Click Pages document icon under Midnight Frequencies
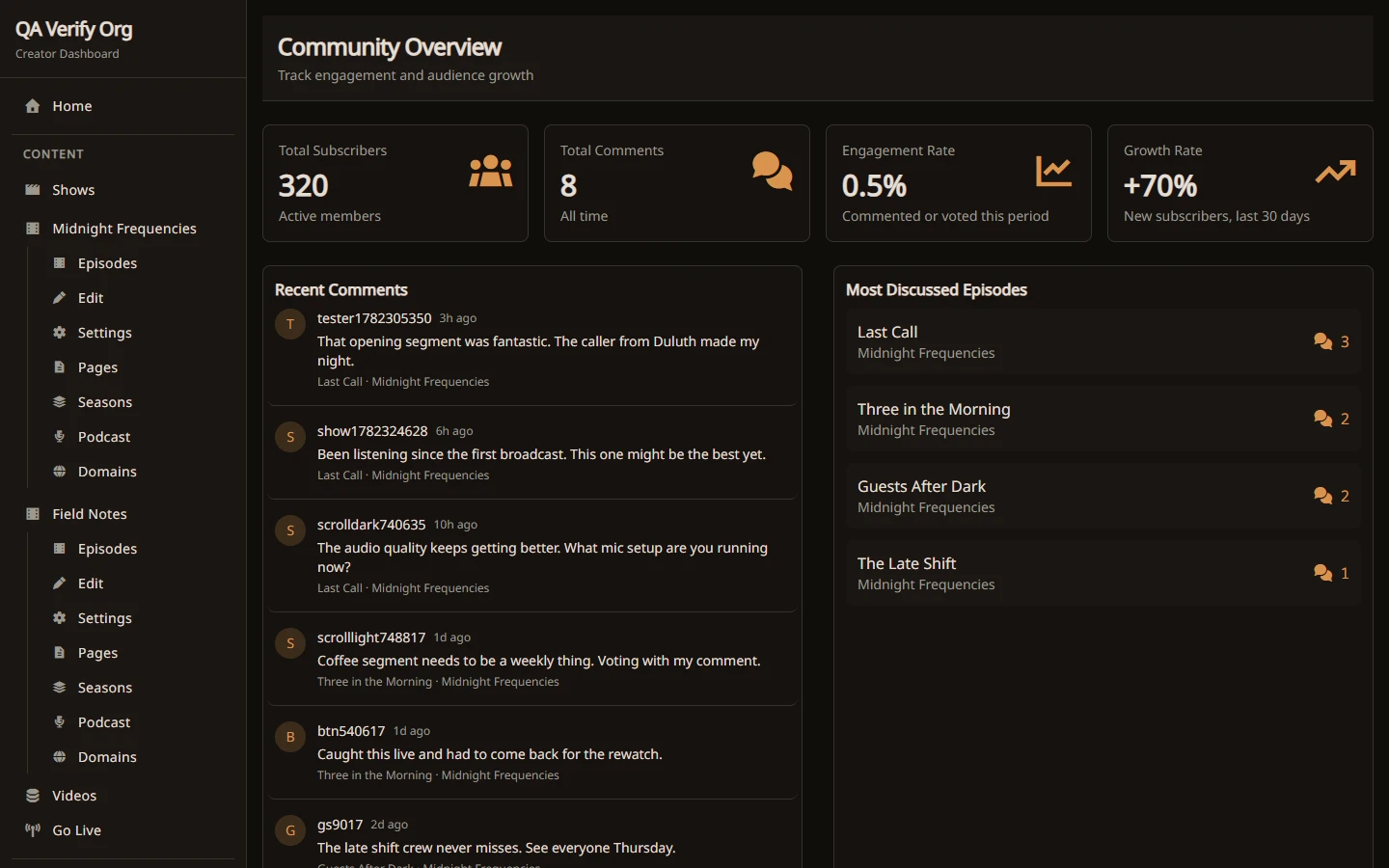Screen dimensions: 1389x868 pyautogui.click(x=59, y=367)
